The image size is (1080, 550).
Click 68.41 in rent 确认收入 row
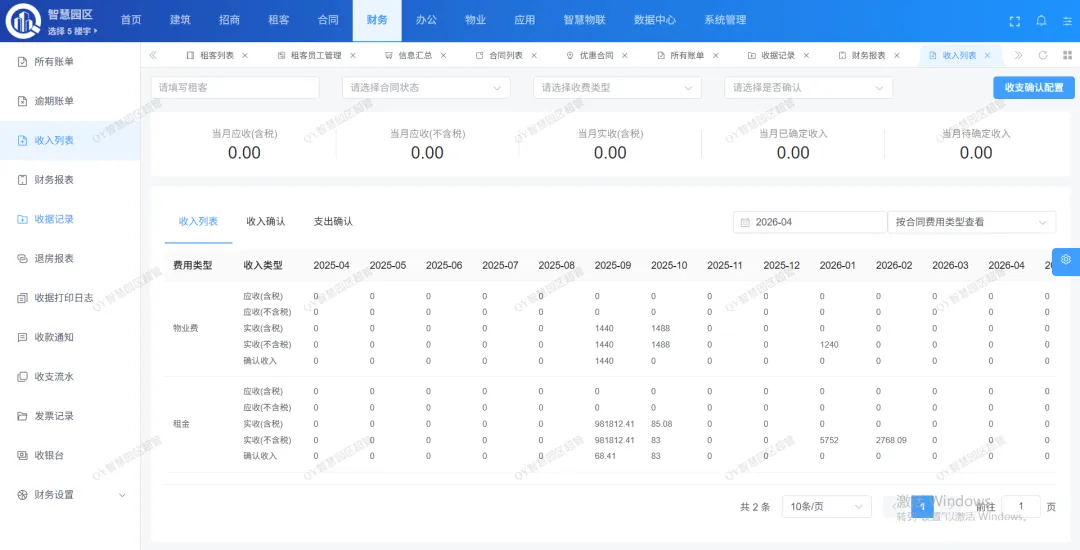tap(605, 456)
